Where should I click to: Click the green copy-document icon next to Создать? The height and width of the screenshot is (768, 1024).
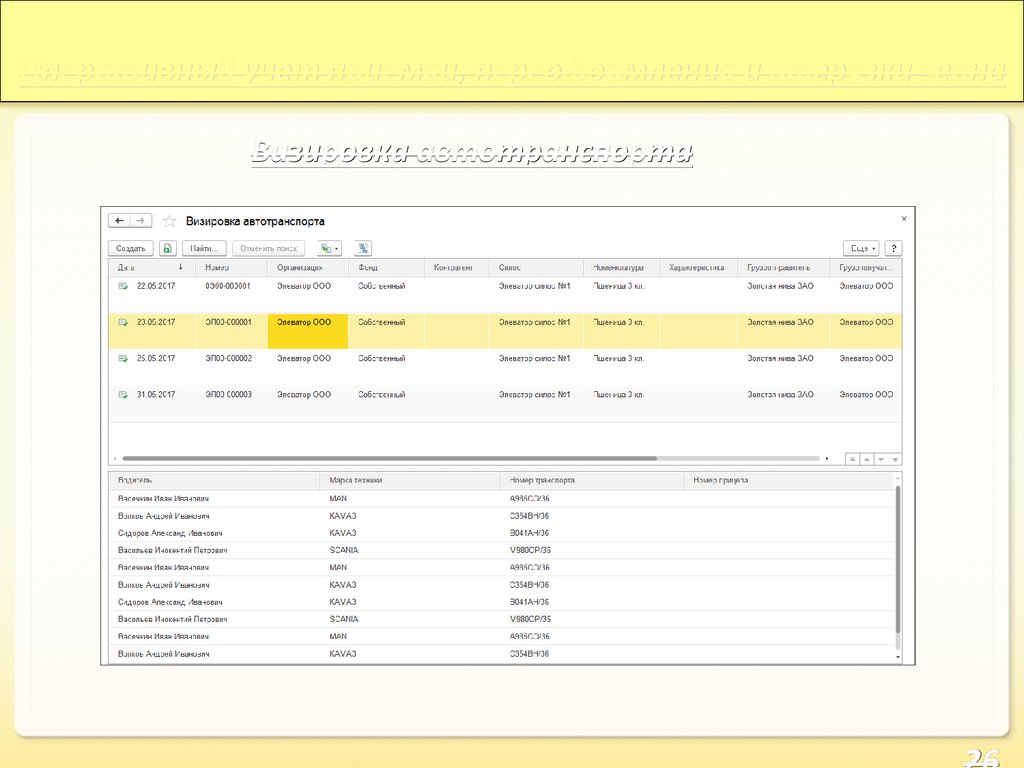coord(168,248)
